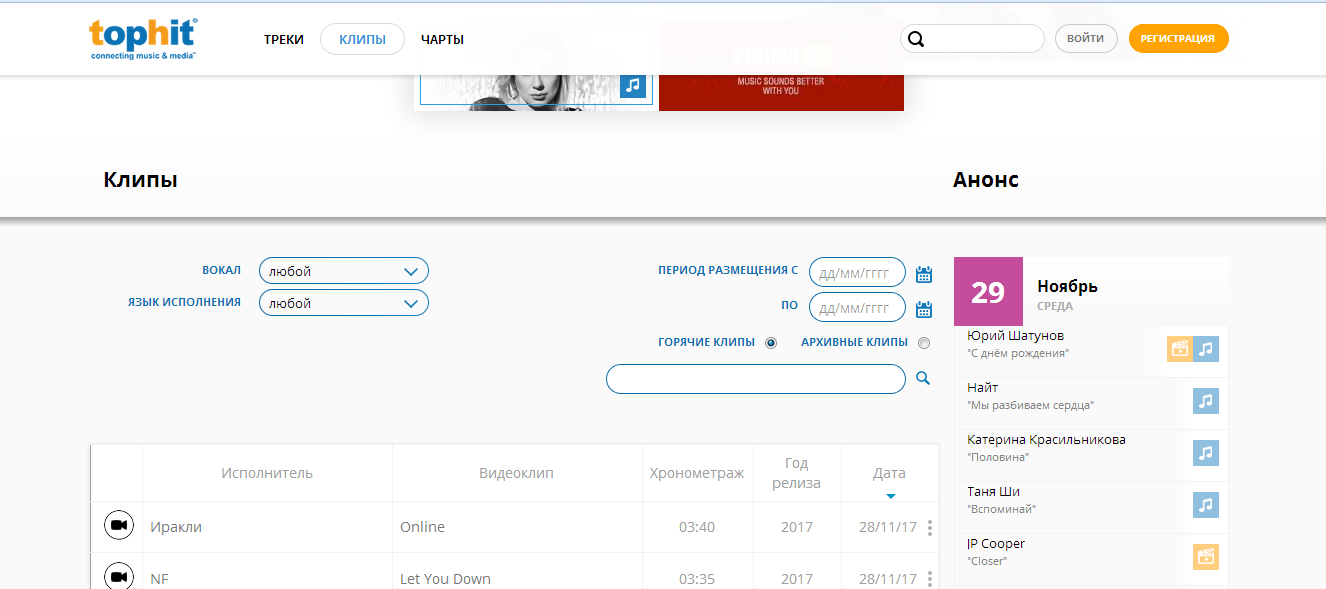Click the 'Войти' login button
This screenshot has width=1326, height=589.
(x=1085, y=38)
